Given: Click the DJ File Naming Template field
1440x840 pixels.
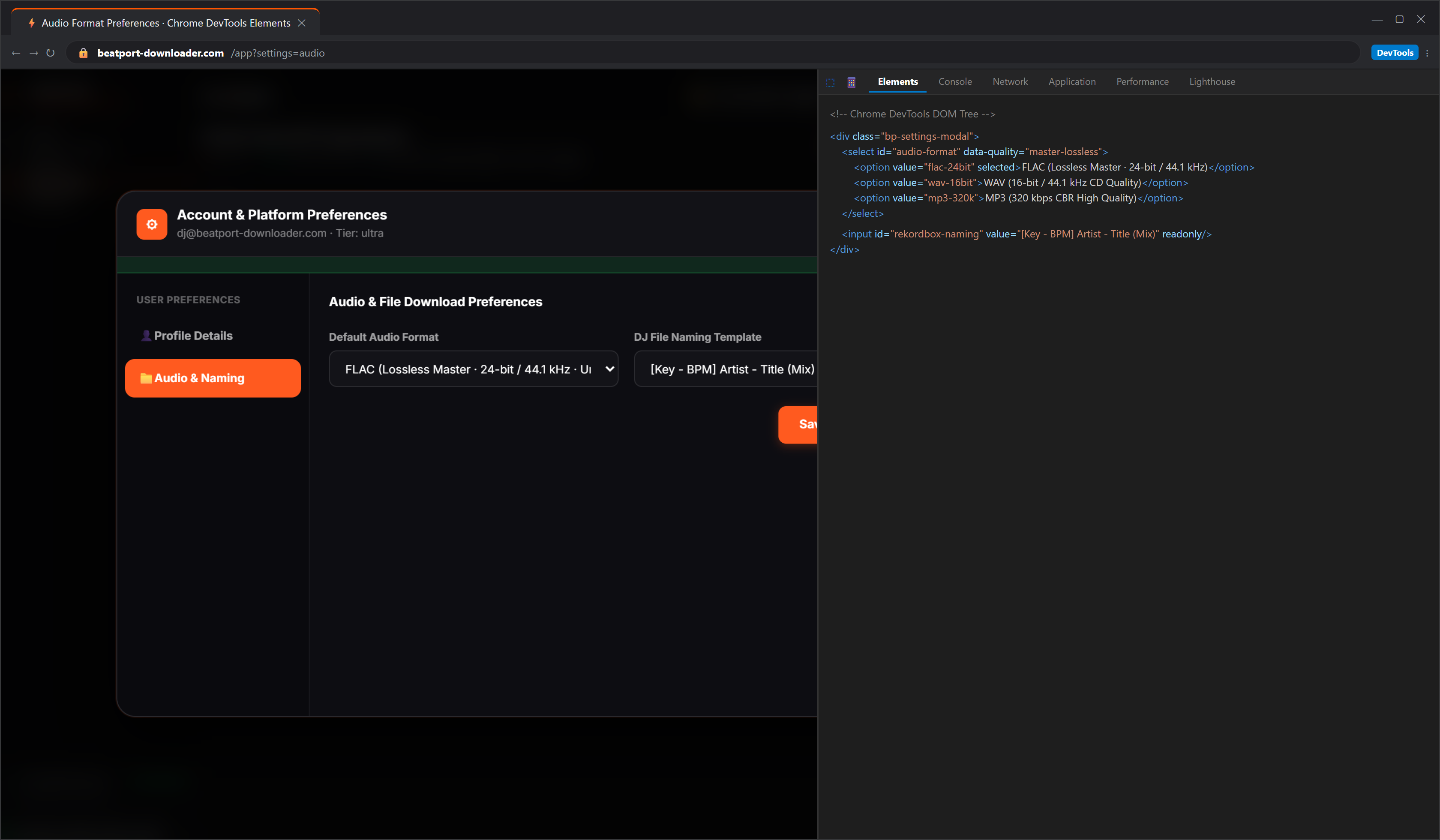Looking at the screenshot, I should (726, 369).
